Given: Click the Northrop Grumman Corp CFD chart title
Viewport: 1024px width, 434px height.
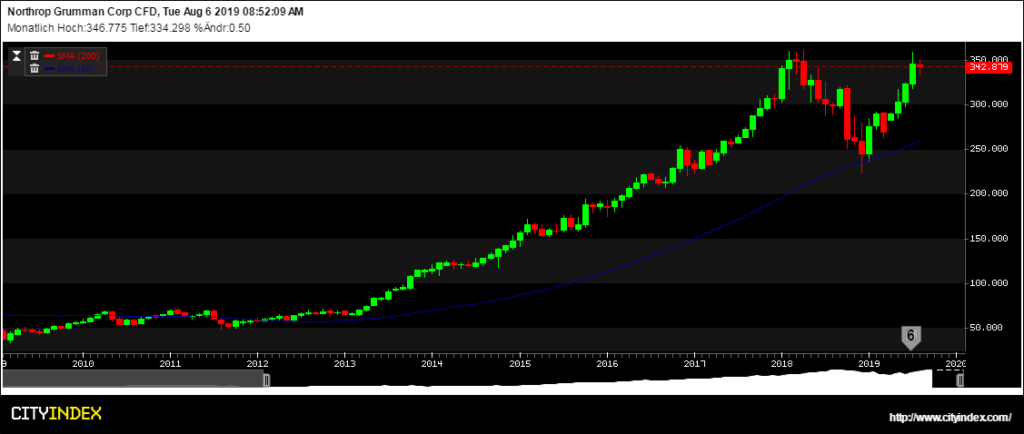Looking at the screenshot, I should [155, 12].
